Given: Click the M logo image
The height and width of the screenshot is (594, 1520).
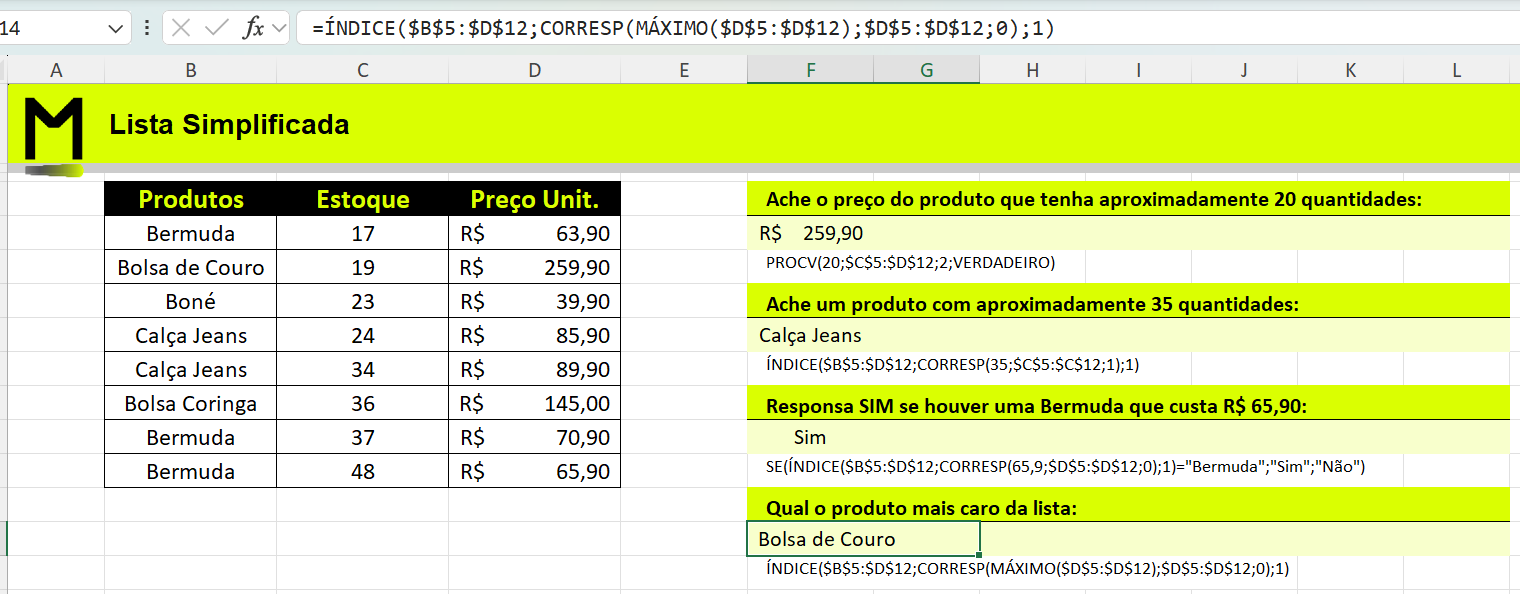Looking at the screenshot, I should pyautogui.click(x=53, y=131).
